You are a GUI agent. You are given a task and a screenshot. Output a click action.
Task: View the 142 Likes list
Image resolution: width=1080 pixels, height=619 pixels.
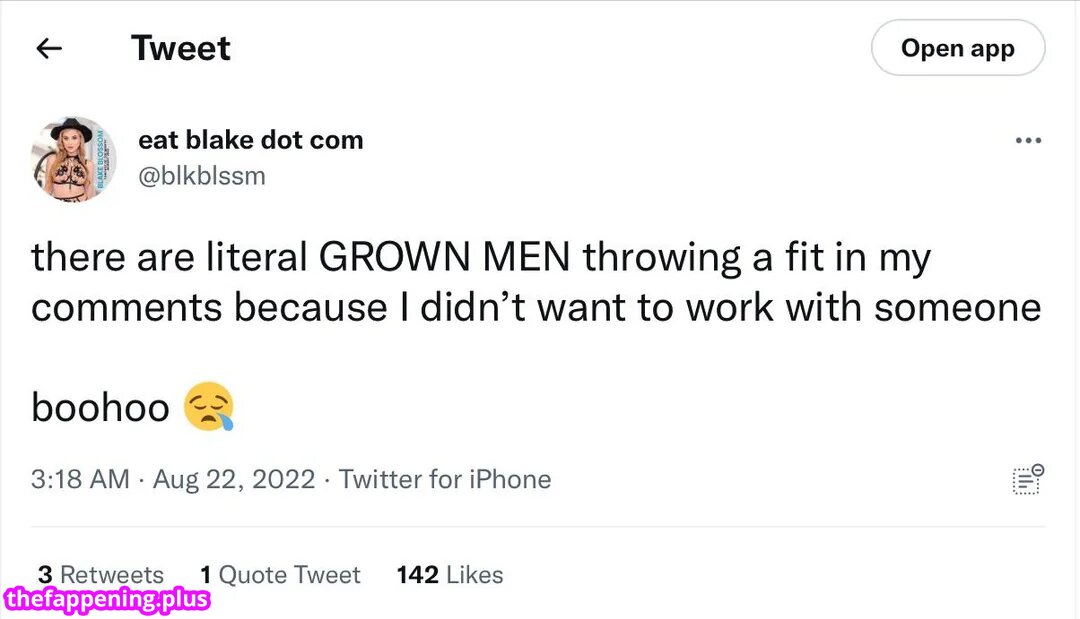[450, 575]
